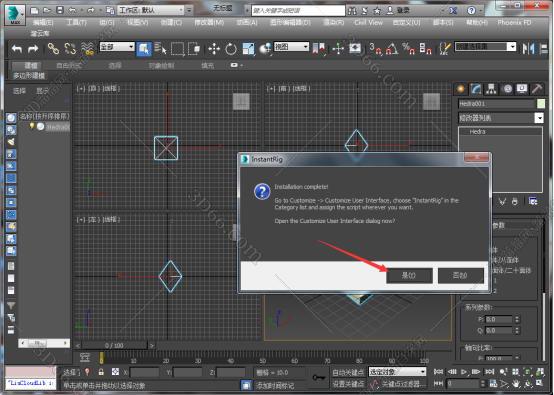Open the 帮助(H) menu
Image resolution: width=554 pixels, height=395 pixels.
coord(477,23)
